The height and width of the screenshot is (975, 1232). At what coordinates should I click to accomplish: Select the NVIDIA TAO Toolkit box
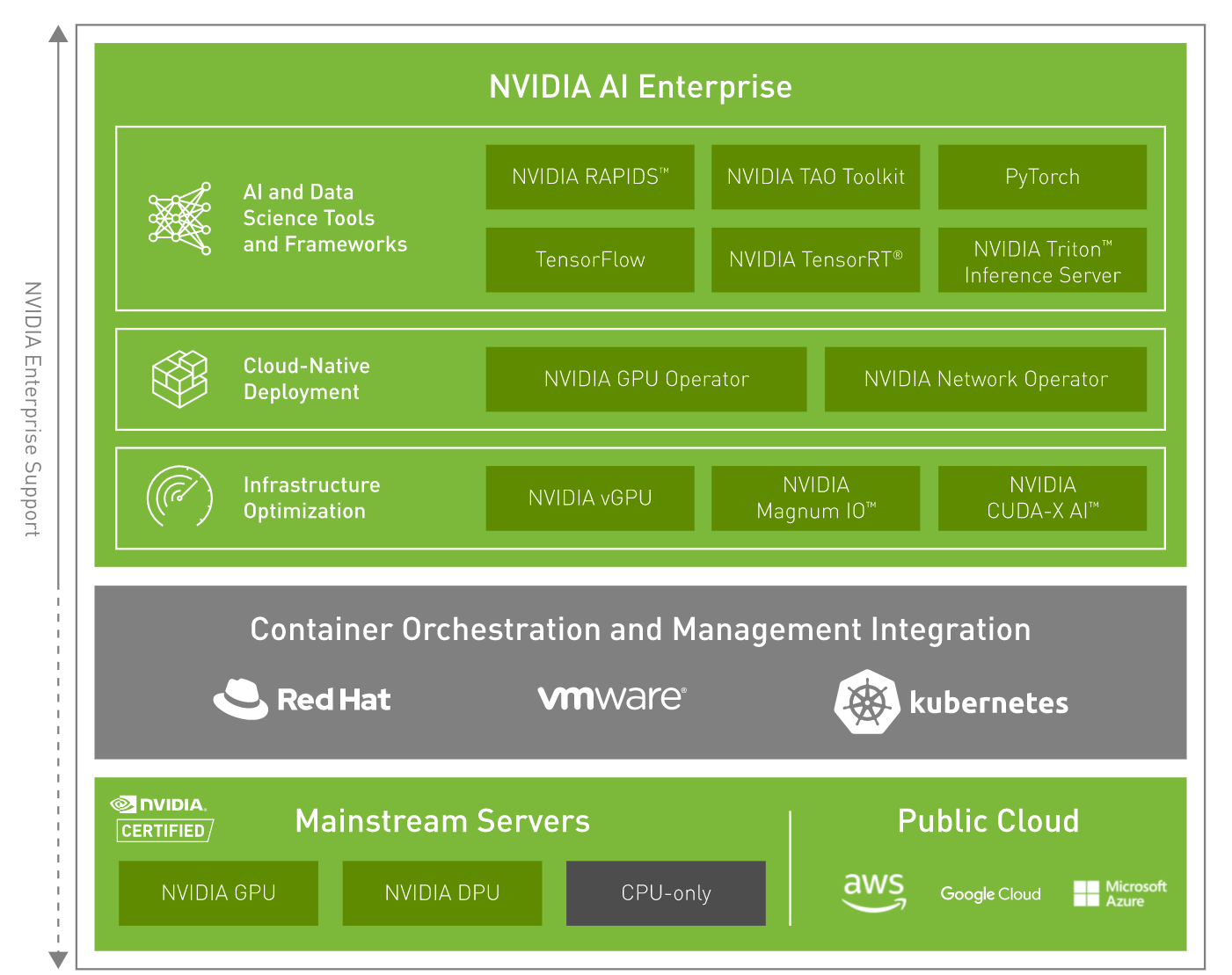[815, 177]
